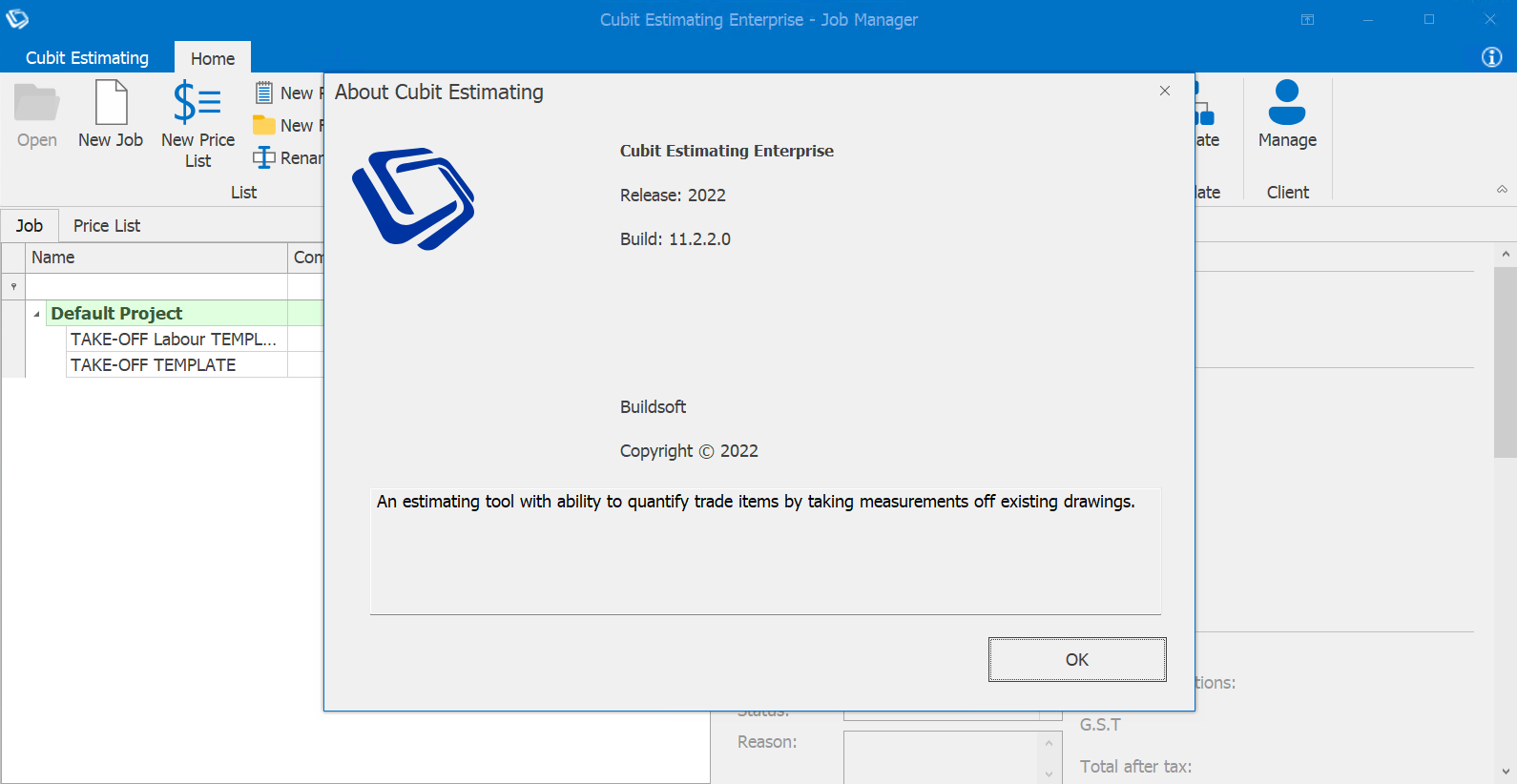Select the Home ribbon tab
This screenshot has width=1517, height=784.
213,58
